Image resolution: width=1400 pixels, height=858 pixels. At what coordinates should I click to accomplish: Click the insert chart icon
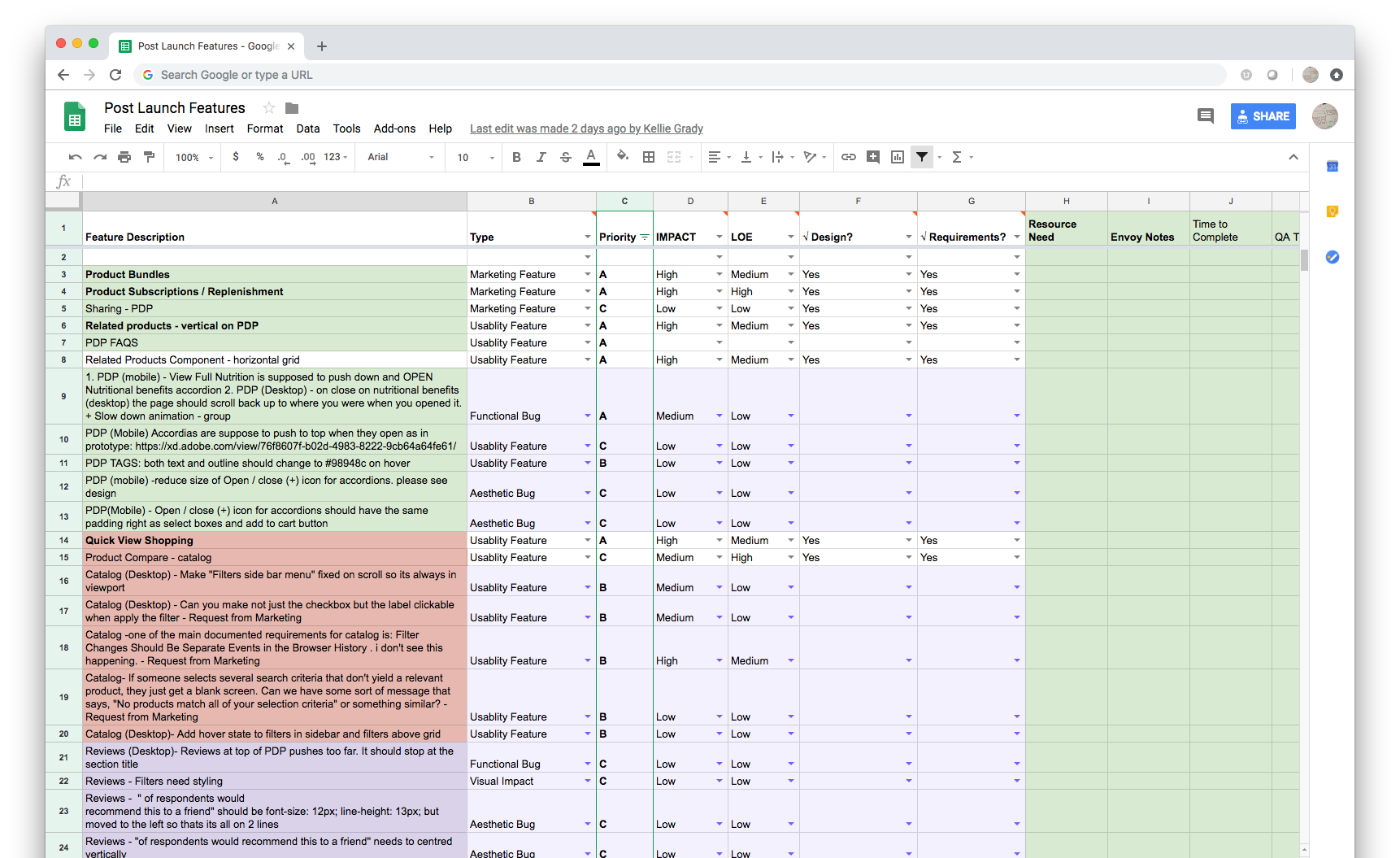(898, 157)
